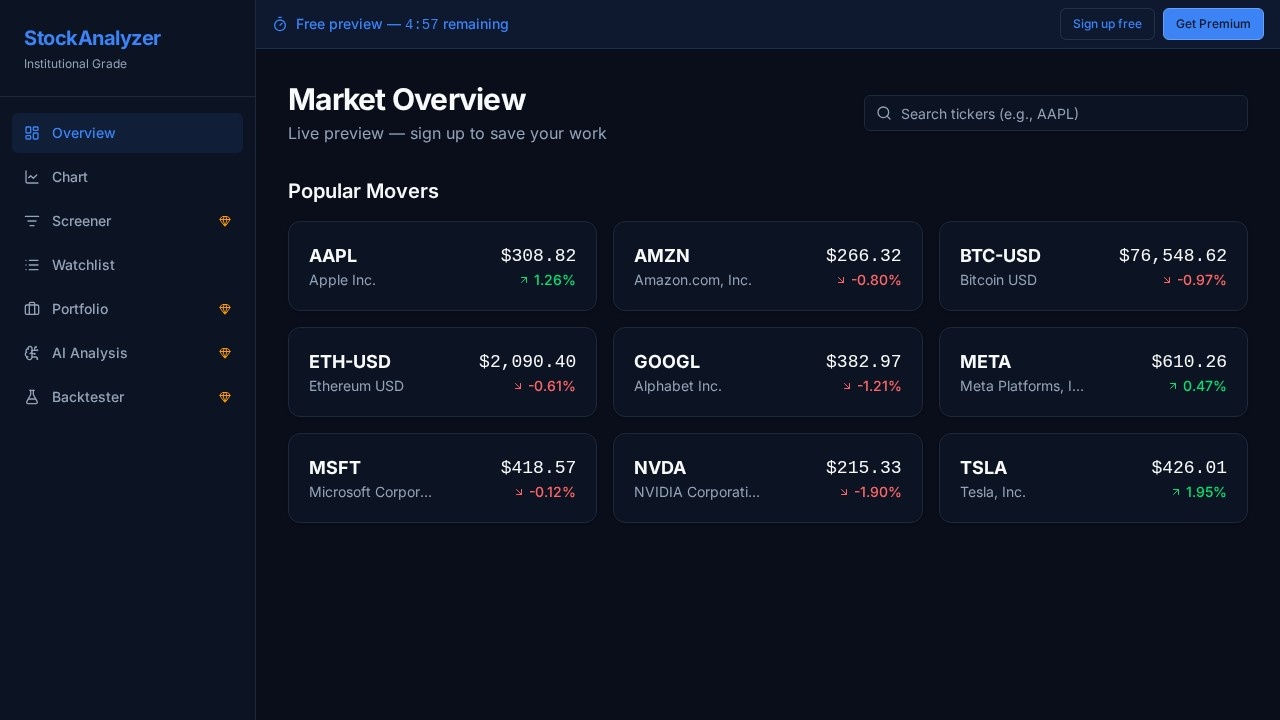Screen dimensions: 1280x720
Task: Click the Amazon.com, Inc. company name
Action: click(x=693, y=280)
